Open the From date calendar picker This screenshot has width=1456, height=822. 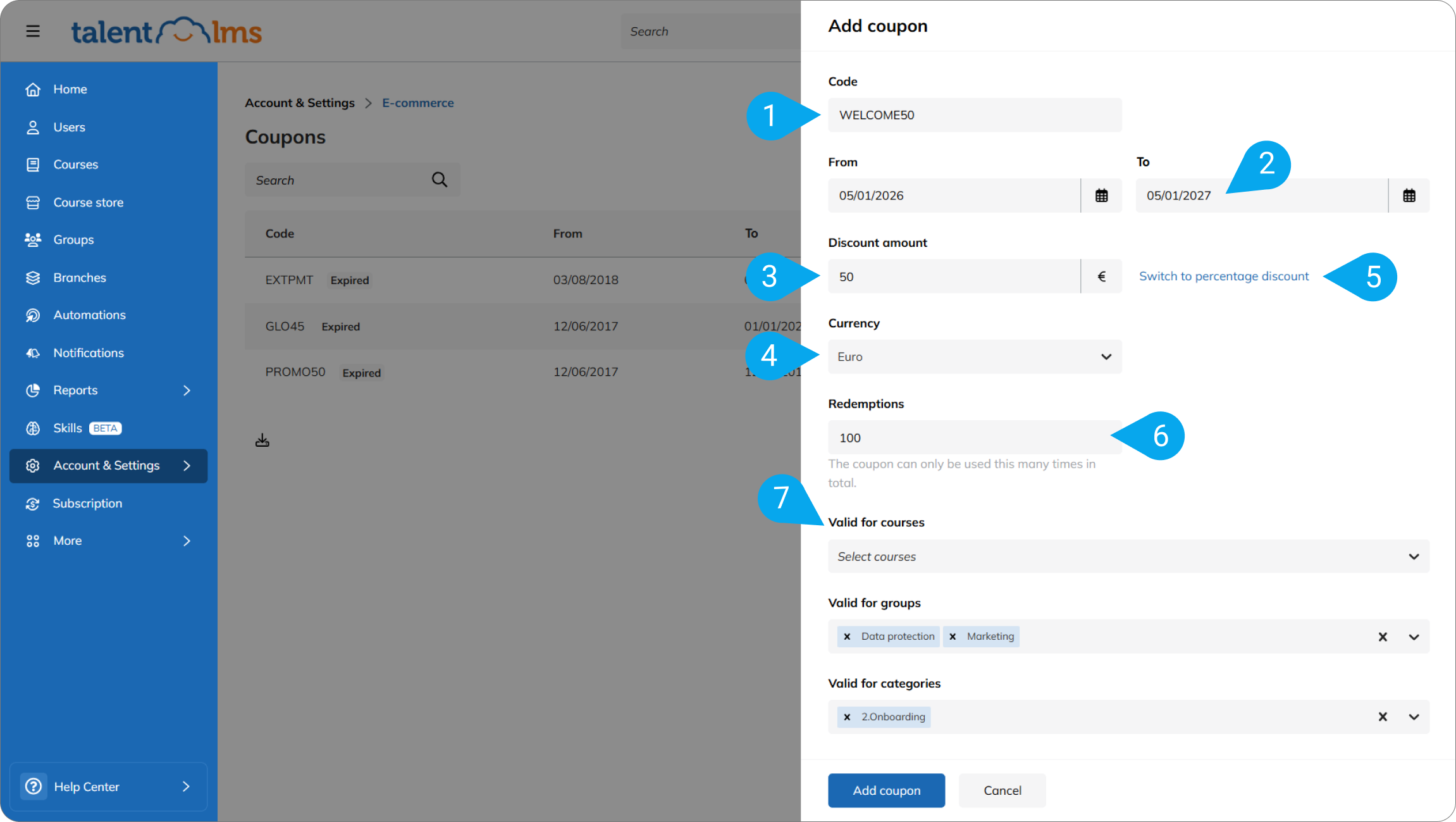[x=1101, y=196]
